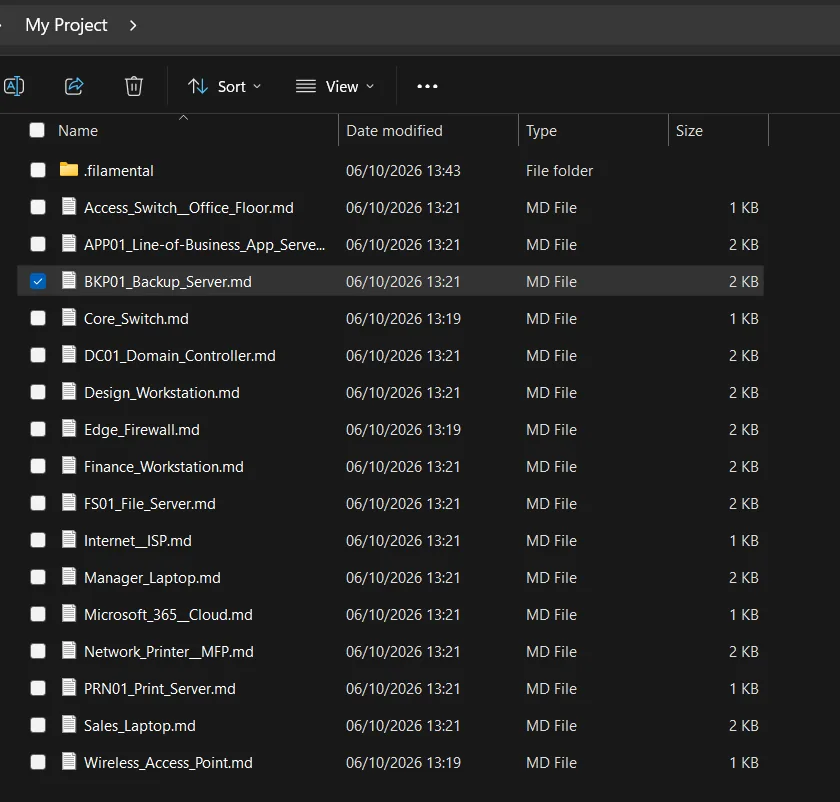840x802 pixels.
Task: Check the box for FS01_File_Server.md
Action: click(38, 503)
